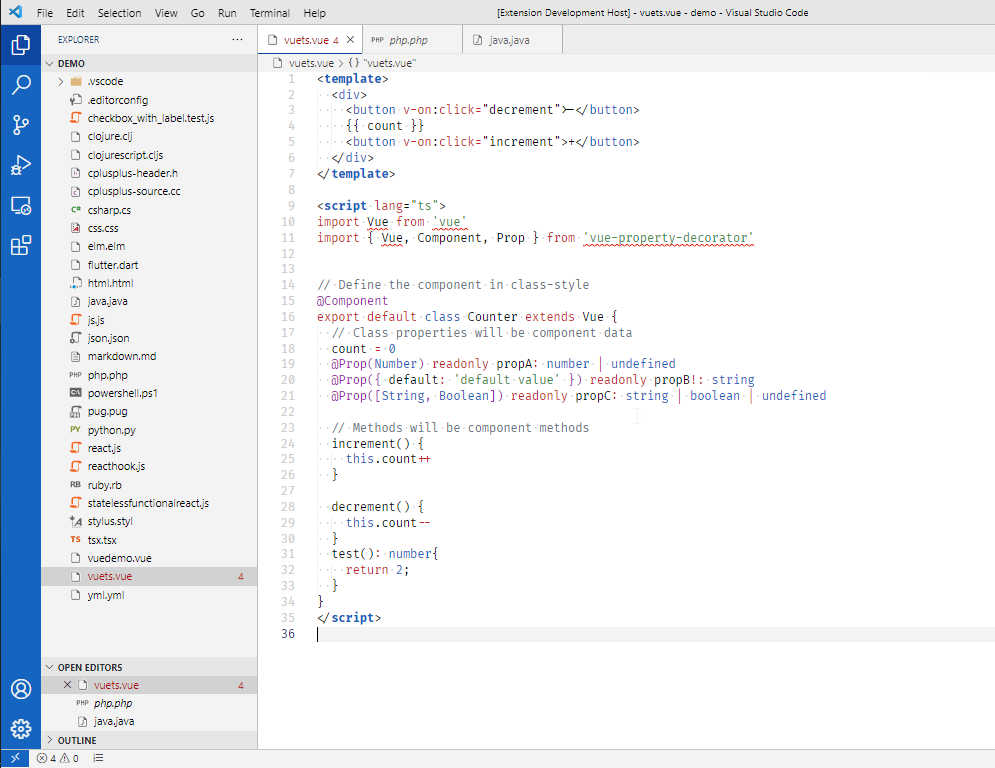Screen dimensions: 995x768
Task: Open stylus.styl file
Action: coord(149,521)
